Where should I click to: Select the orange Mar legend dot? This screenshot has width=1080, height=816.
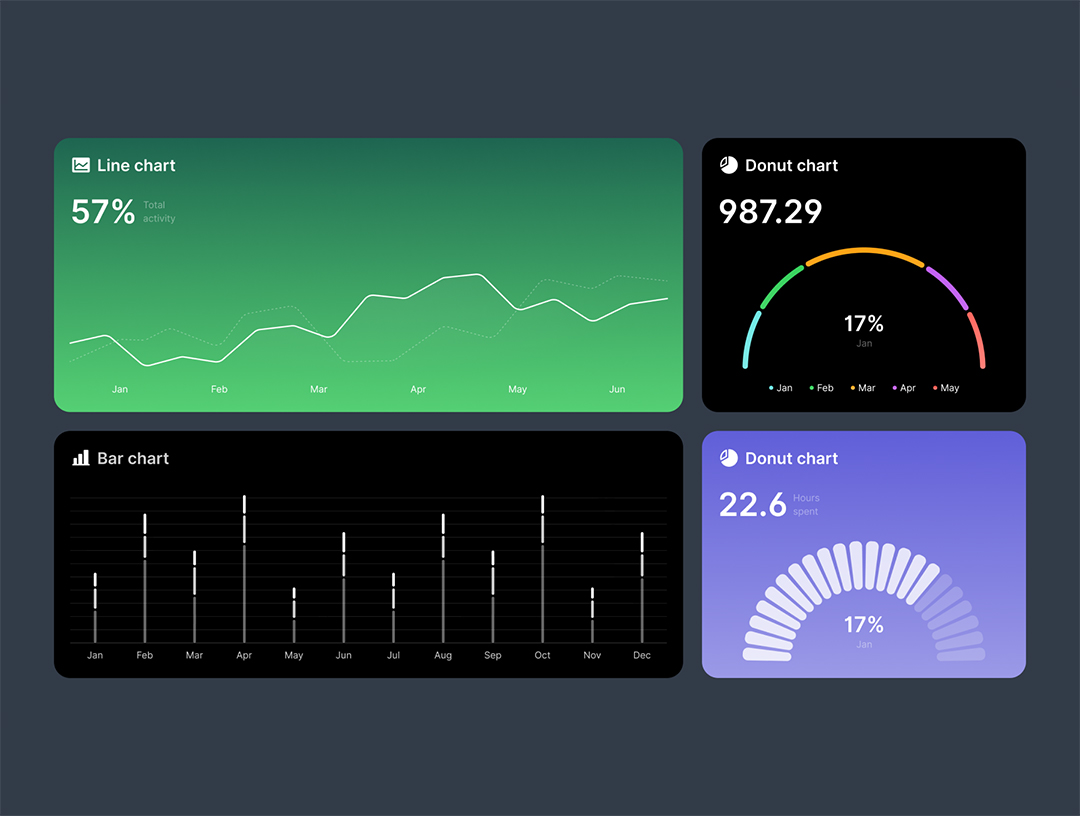click(x=853, y=388)
